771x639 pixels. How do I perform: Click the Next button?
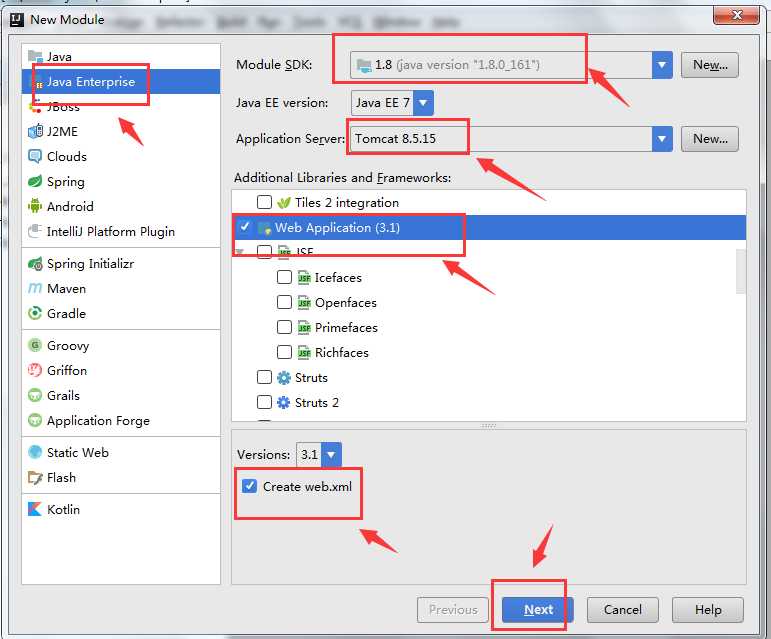click(x=537, y=610)
